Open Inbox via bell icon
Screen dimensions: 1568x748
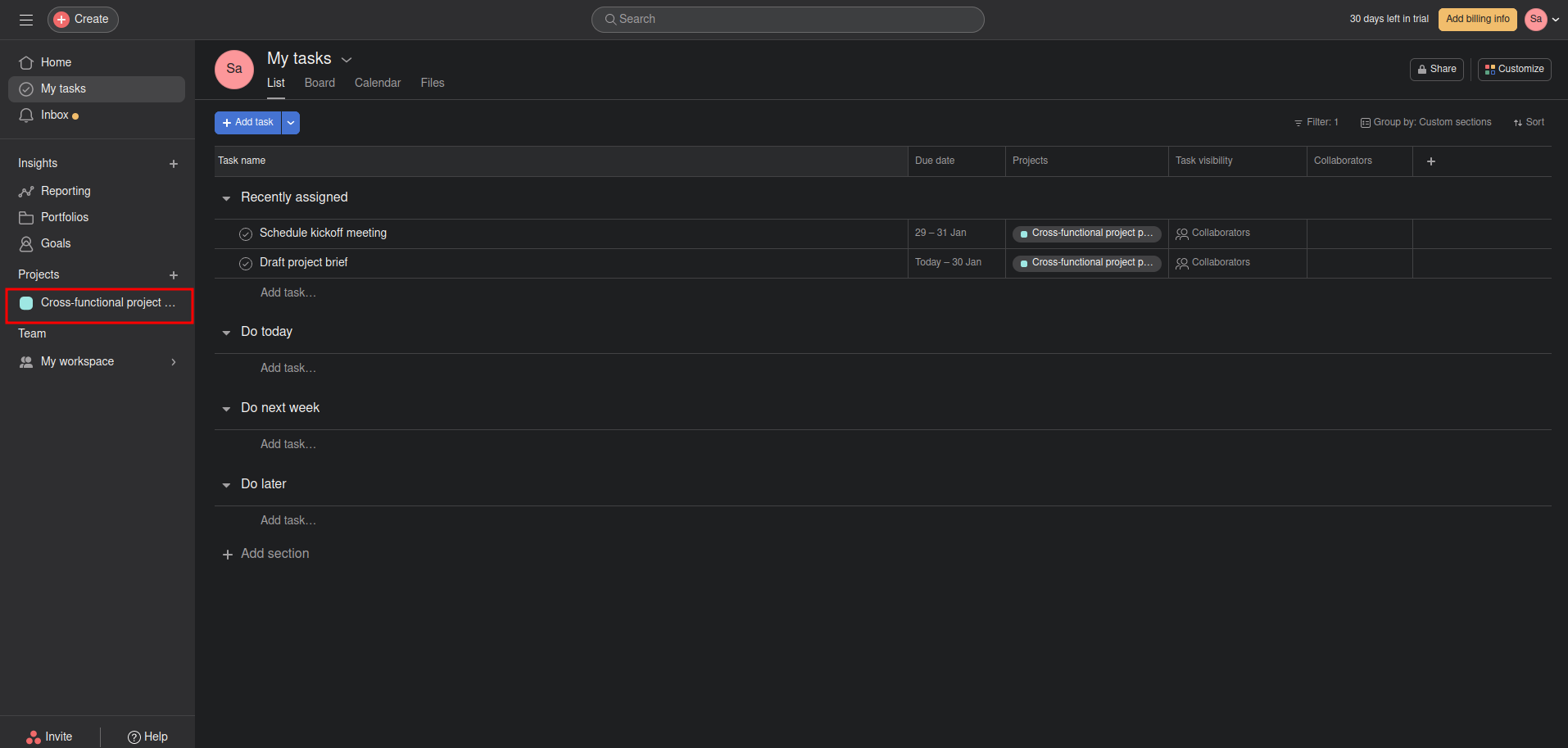pos(26,116)
